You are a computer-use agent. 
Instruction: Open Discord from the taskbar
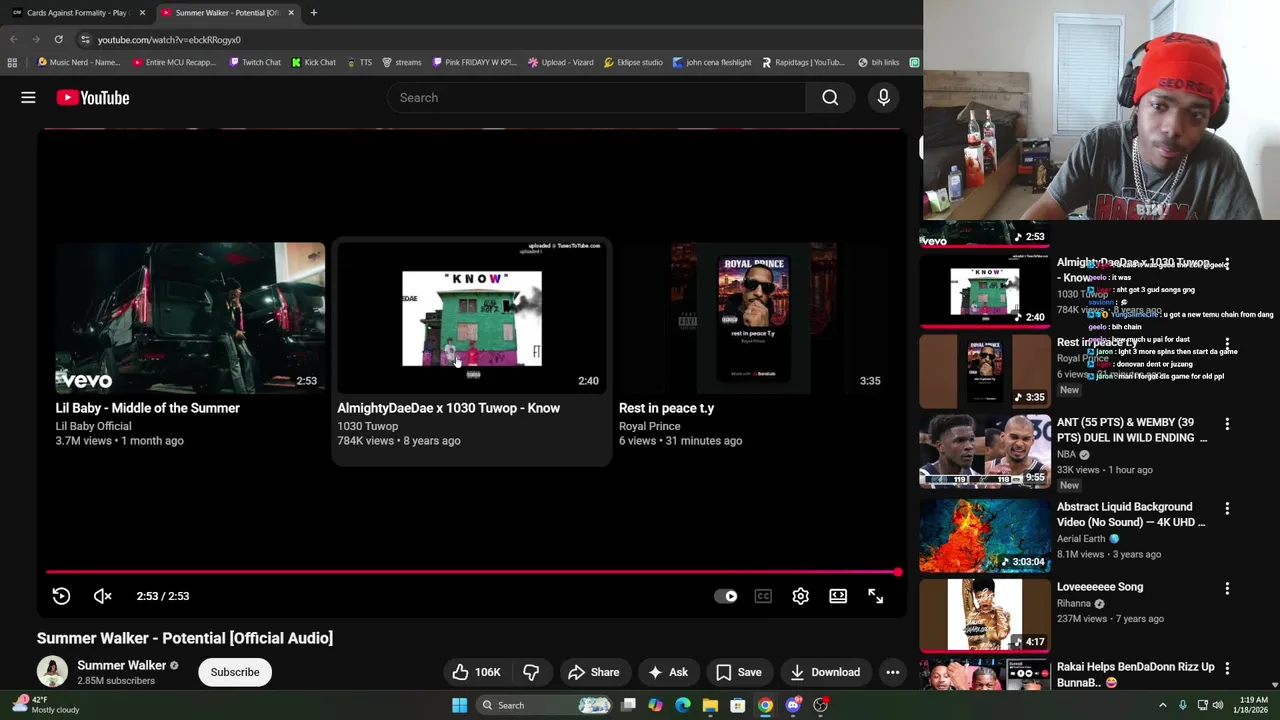tap(793, 705)
